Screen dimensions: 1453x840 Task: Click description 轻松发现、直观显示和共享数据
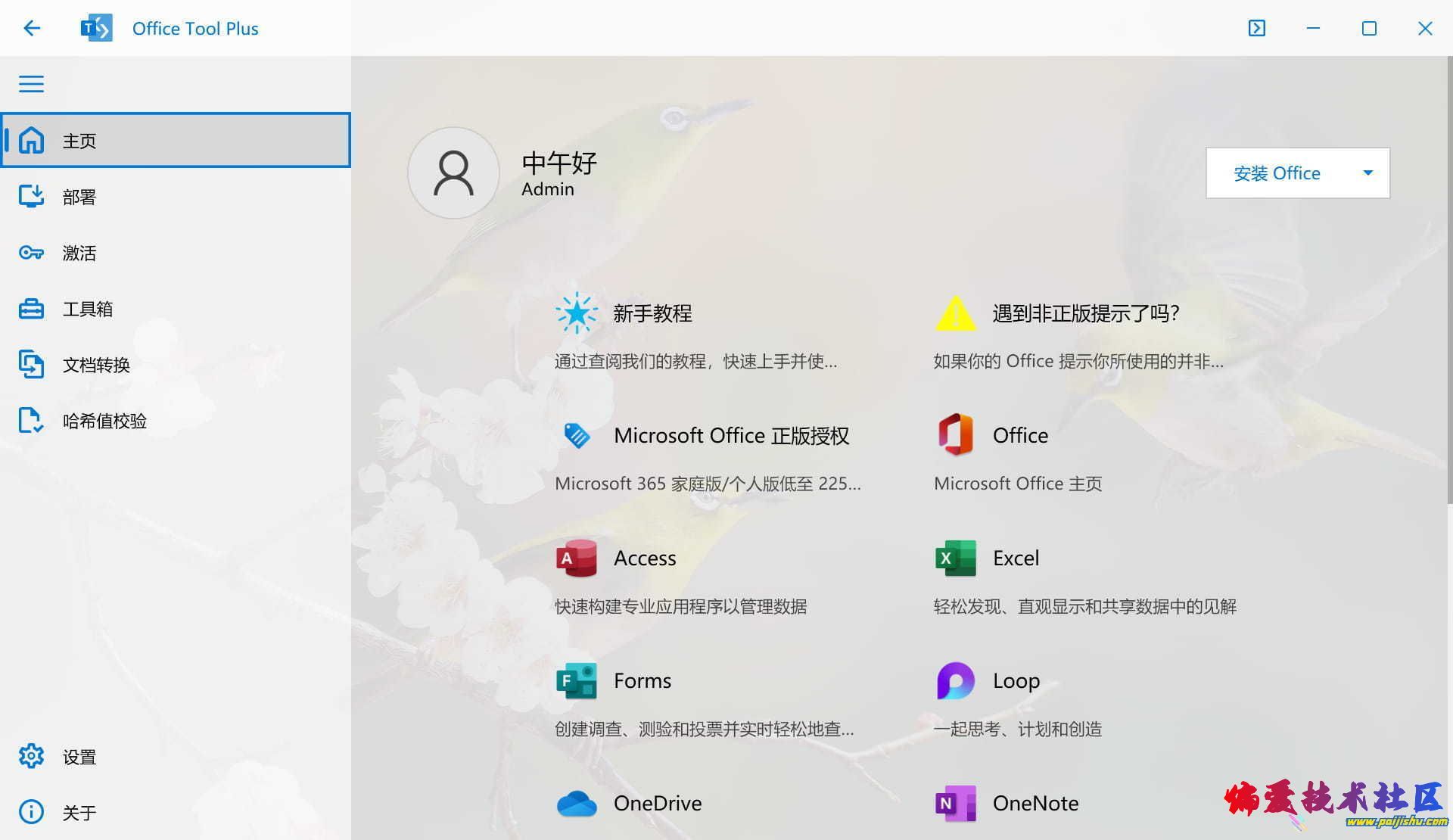1084,606
